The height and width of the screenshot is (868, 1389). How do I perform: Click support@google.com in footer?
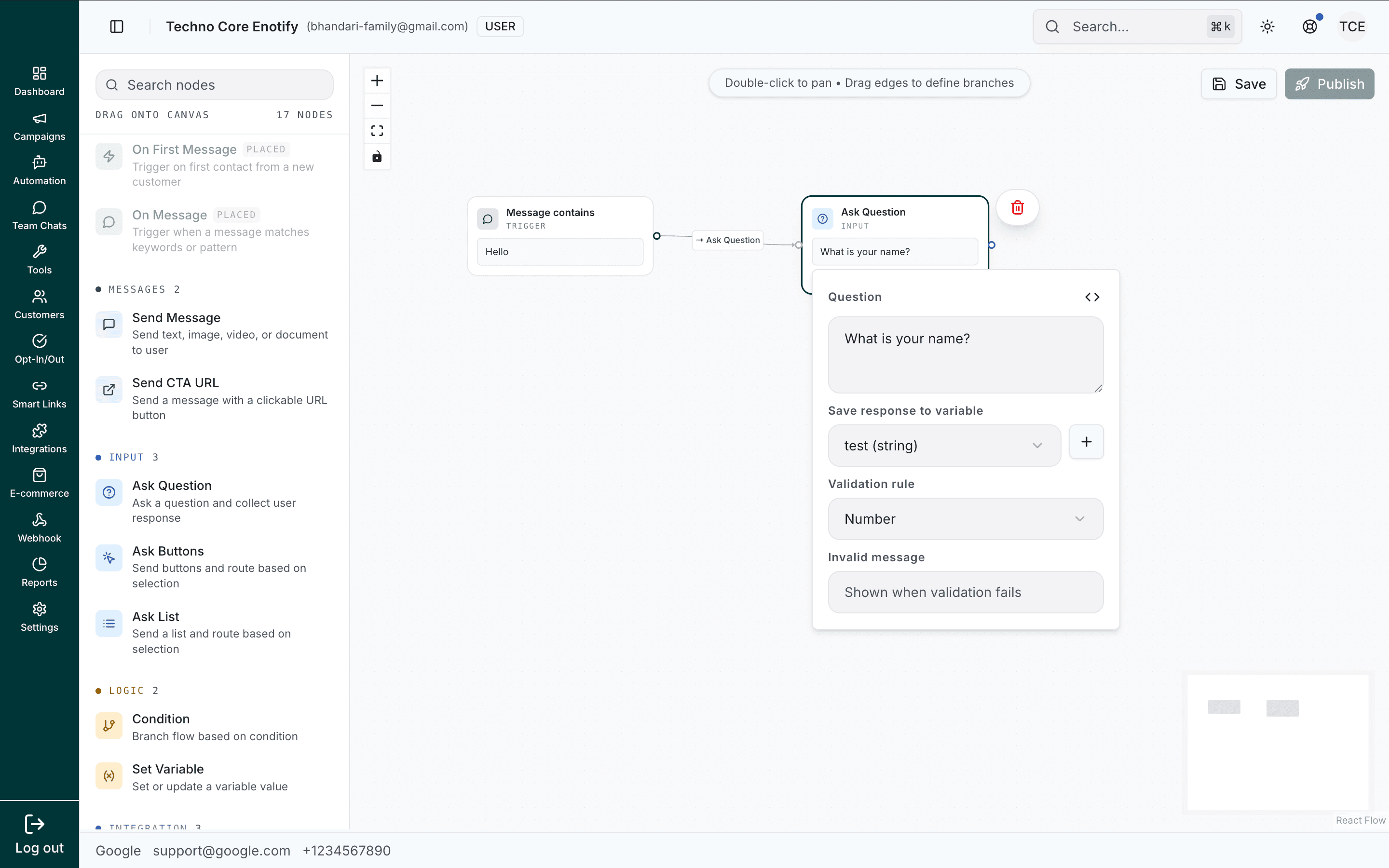[221, 850]
